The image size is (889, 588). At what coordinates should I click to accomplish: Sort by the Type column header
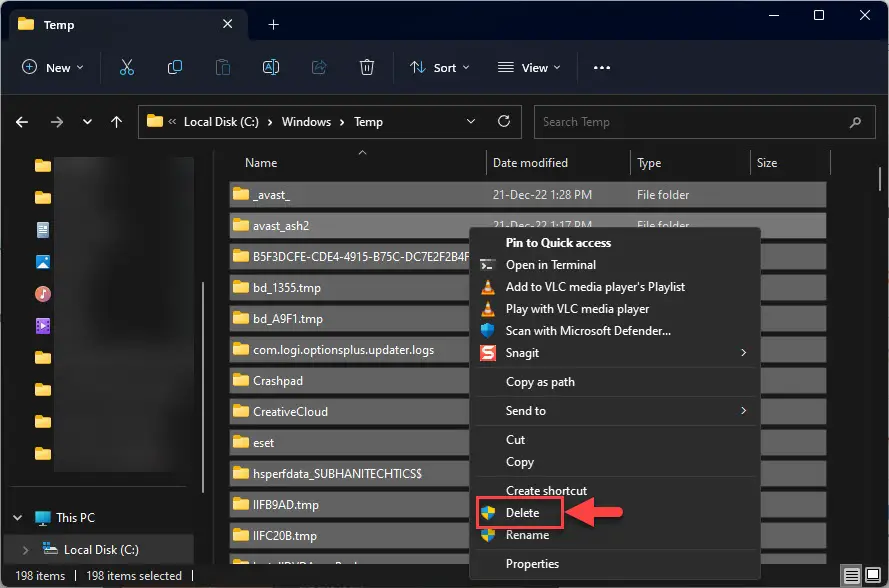click(690, 163)
